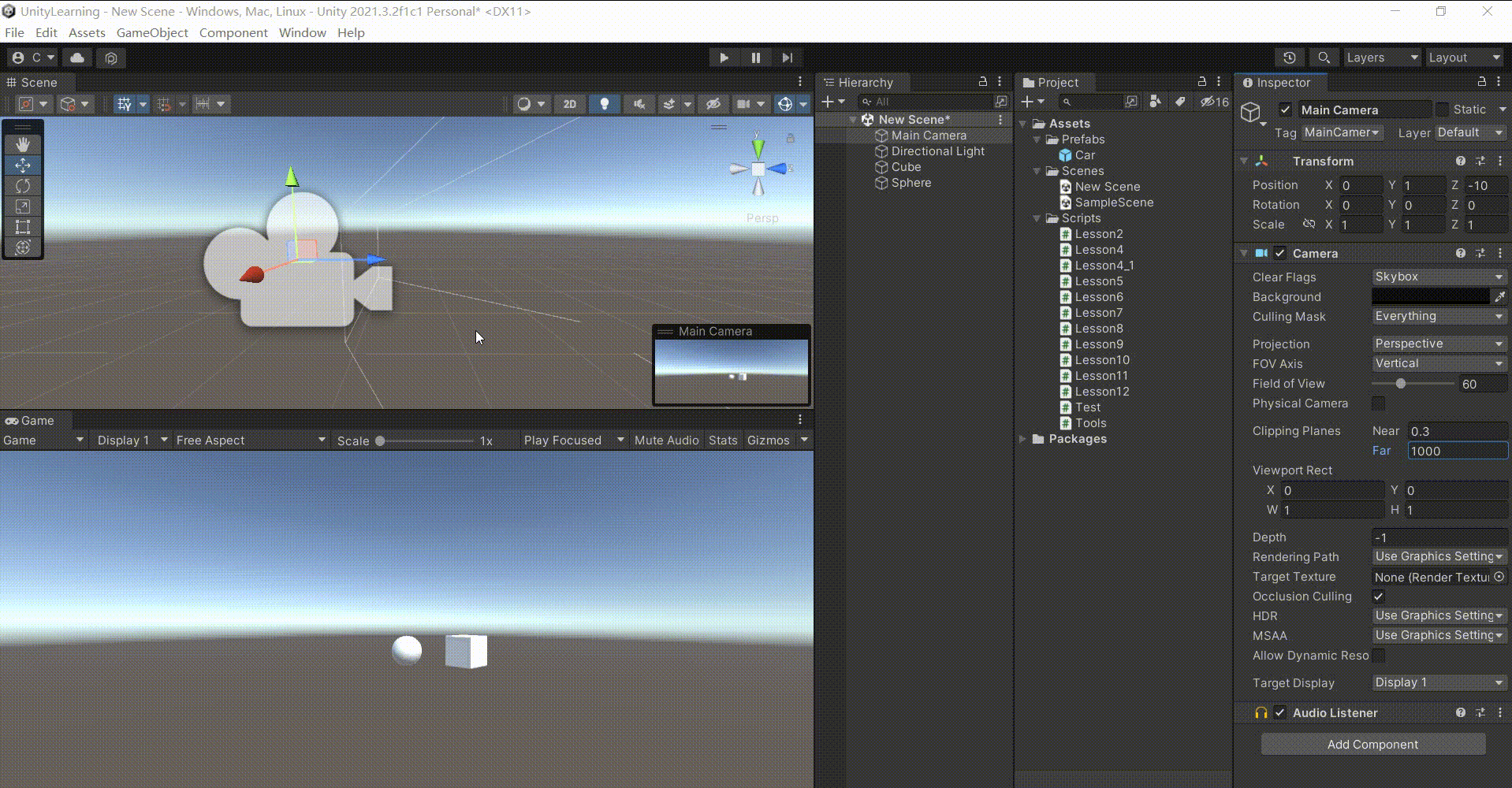
Task: Select the Hand tool in the scene toolbar
Action: (23, 143)
